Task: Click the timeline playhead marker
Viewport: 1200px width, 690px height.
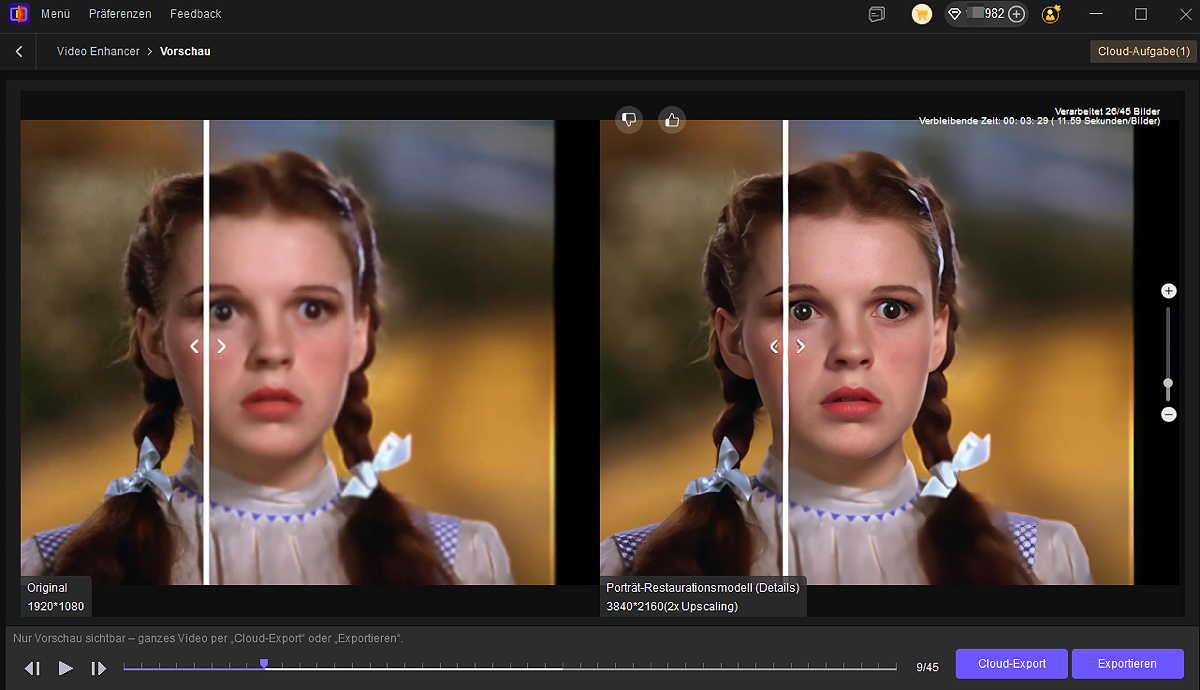Action: tap(264, 663)
